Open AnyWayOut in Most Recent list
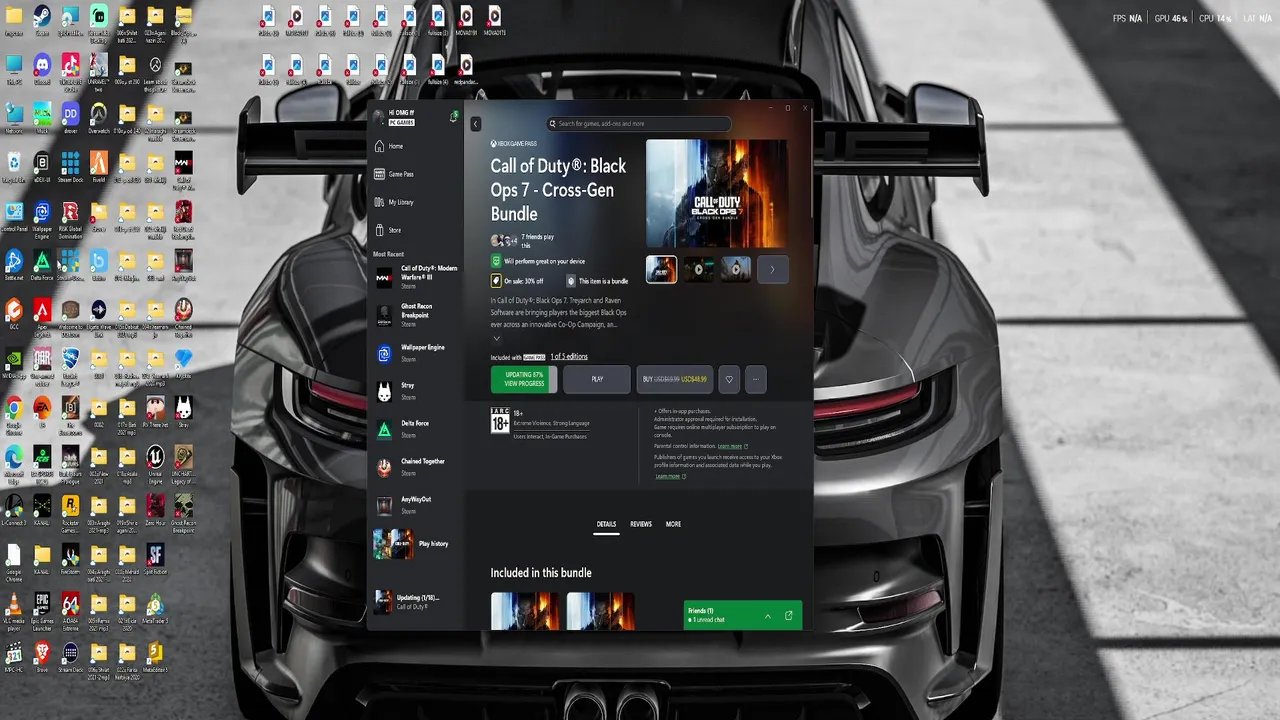 click(x=414, y=505)
